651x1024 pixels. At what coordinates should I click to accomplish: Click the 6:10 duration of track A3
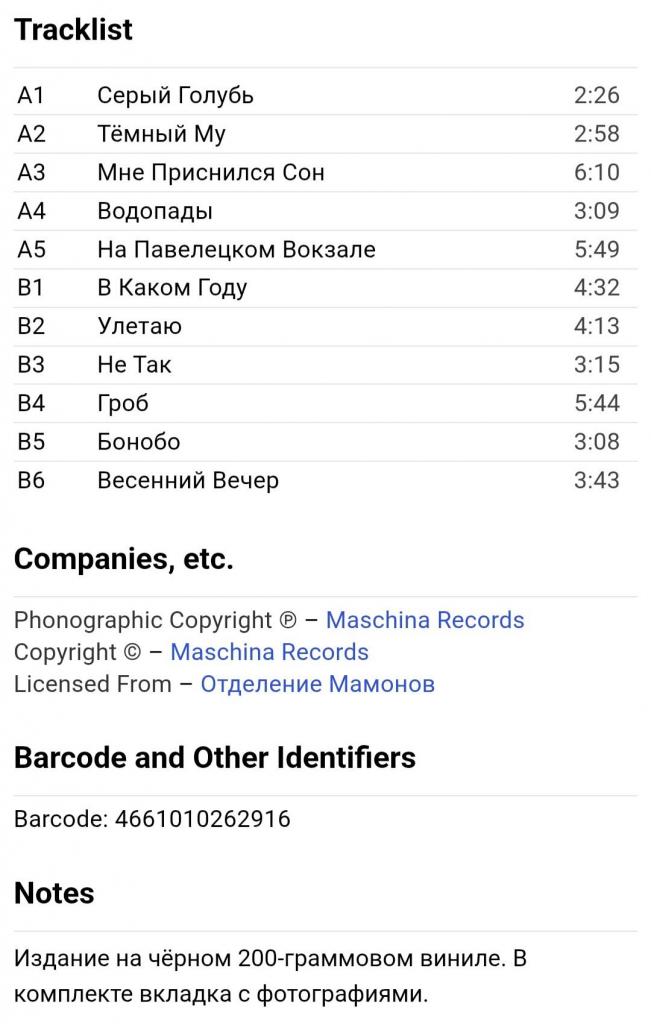596,172
